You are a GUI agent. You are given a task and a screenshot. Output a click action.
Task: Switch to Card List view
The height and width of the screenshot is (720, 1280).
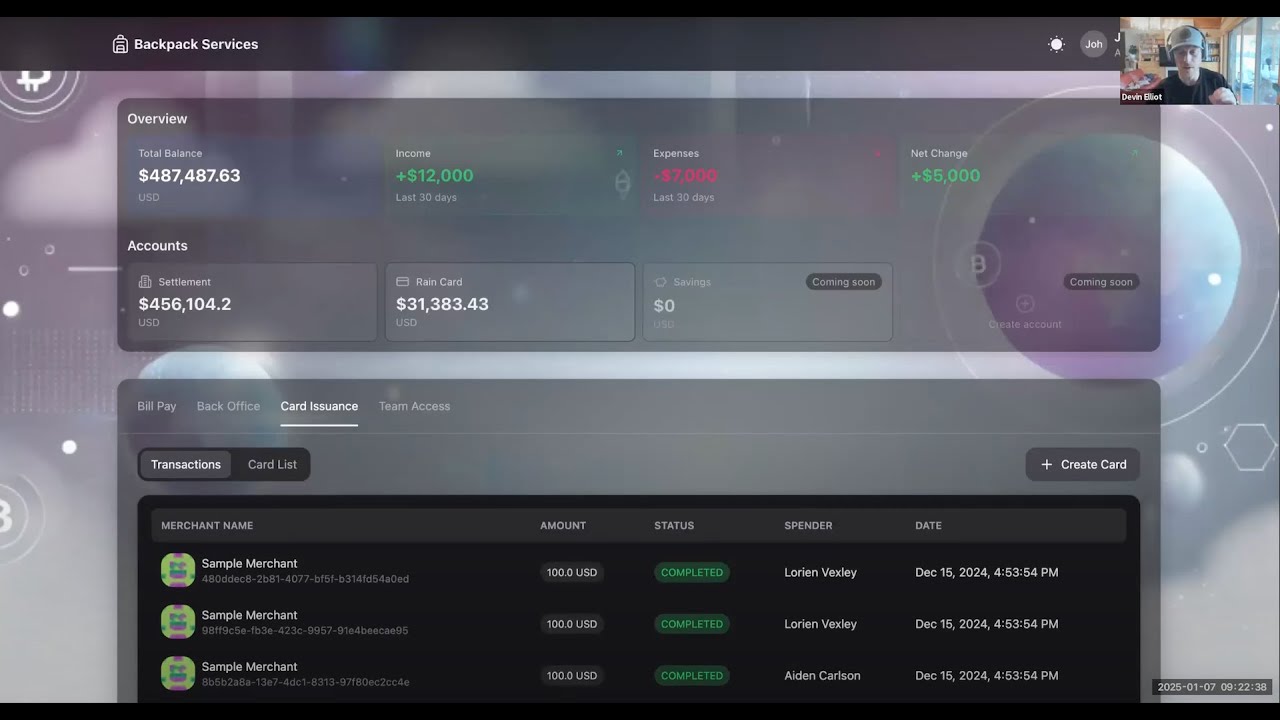pyautogui.click(x=272, y=464)
